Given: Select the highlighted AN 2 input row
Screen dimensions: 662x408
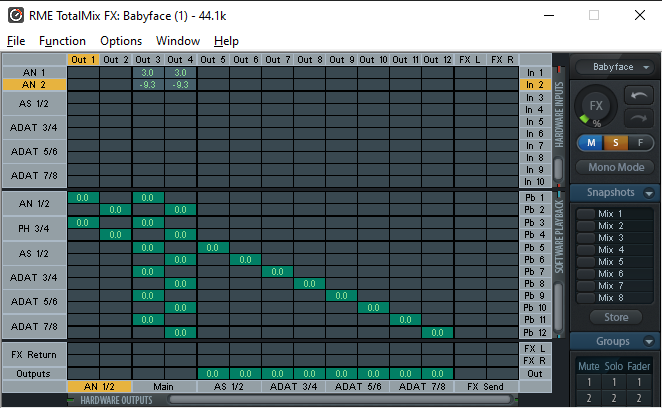Looking at the screenshot, I should (34, 85).
